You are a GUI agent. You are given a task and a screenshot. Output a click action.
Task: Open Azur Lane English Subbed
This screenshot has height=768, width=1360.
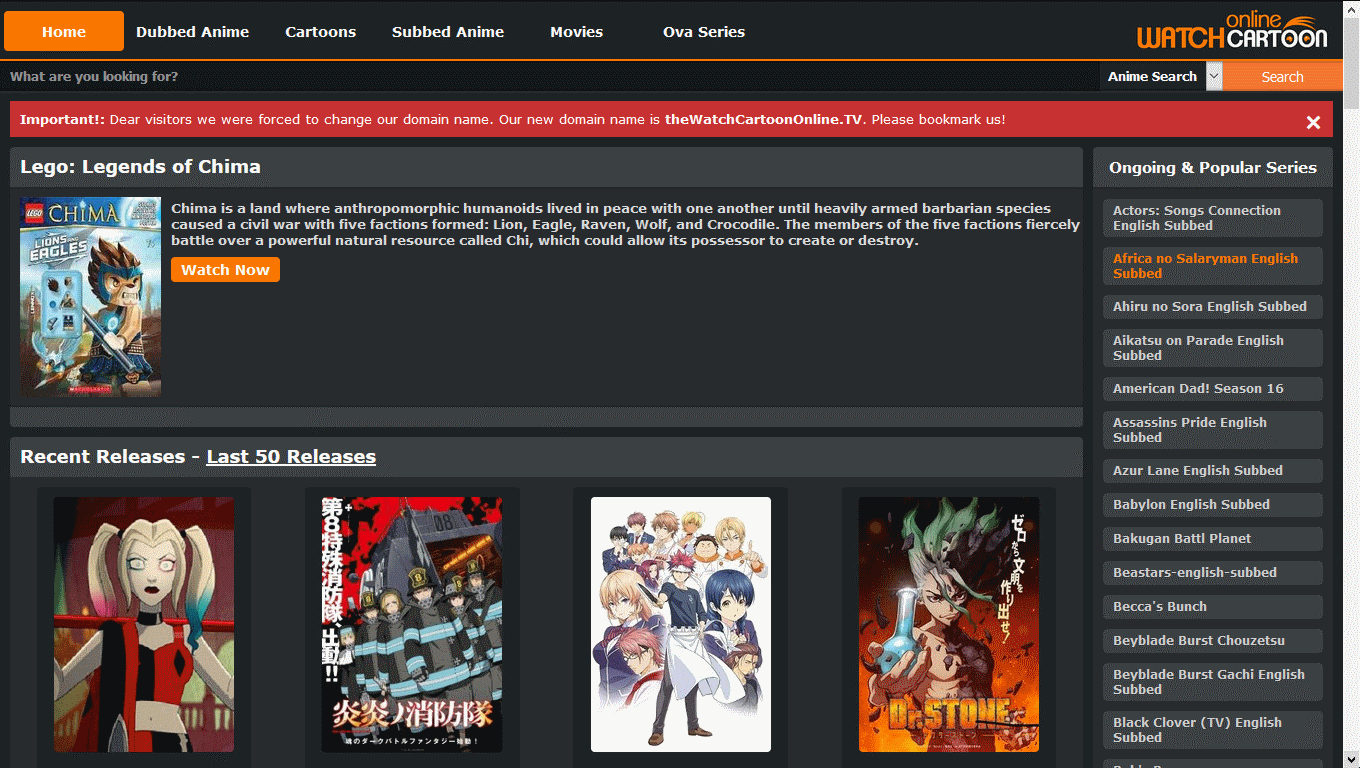tap(1213, 471)
